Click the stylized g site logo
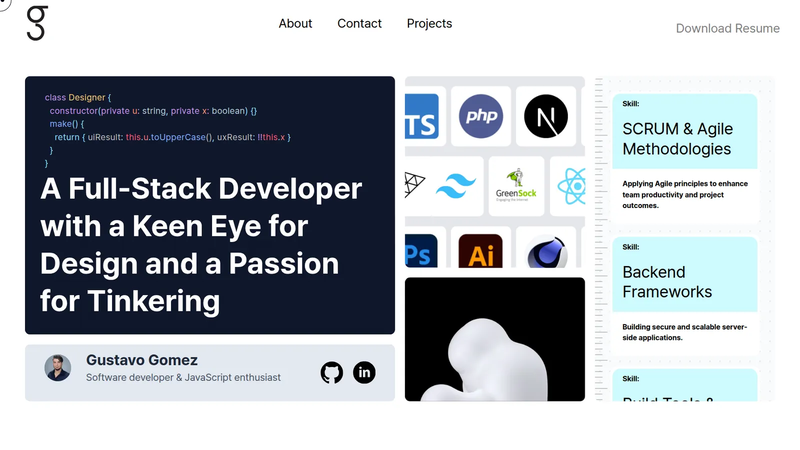 click(x=37, y=23)
